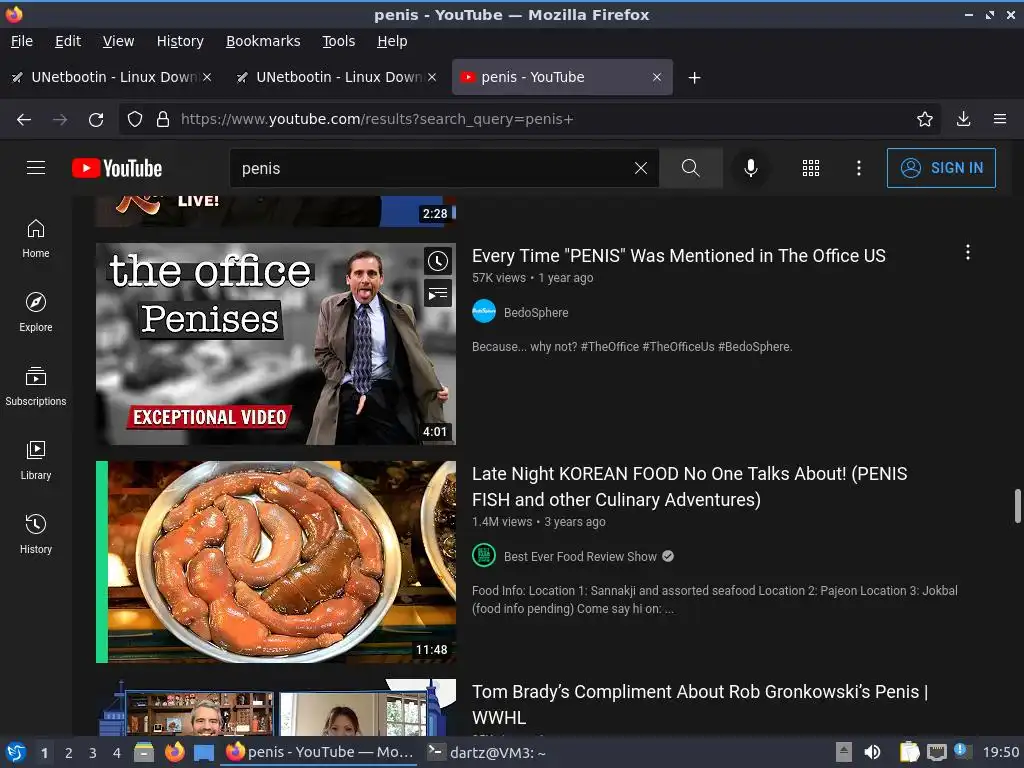The width and height of the screenshot is (1024, 768).
Task: Open video title about The Office US
Action: click(679, 255)
